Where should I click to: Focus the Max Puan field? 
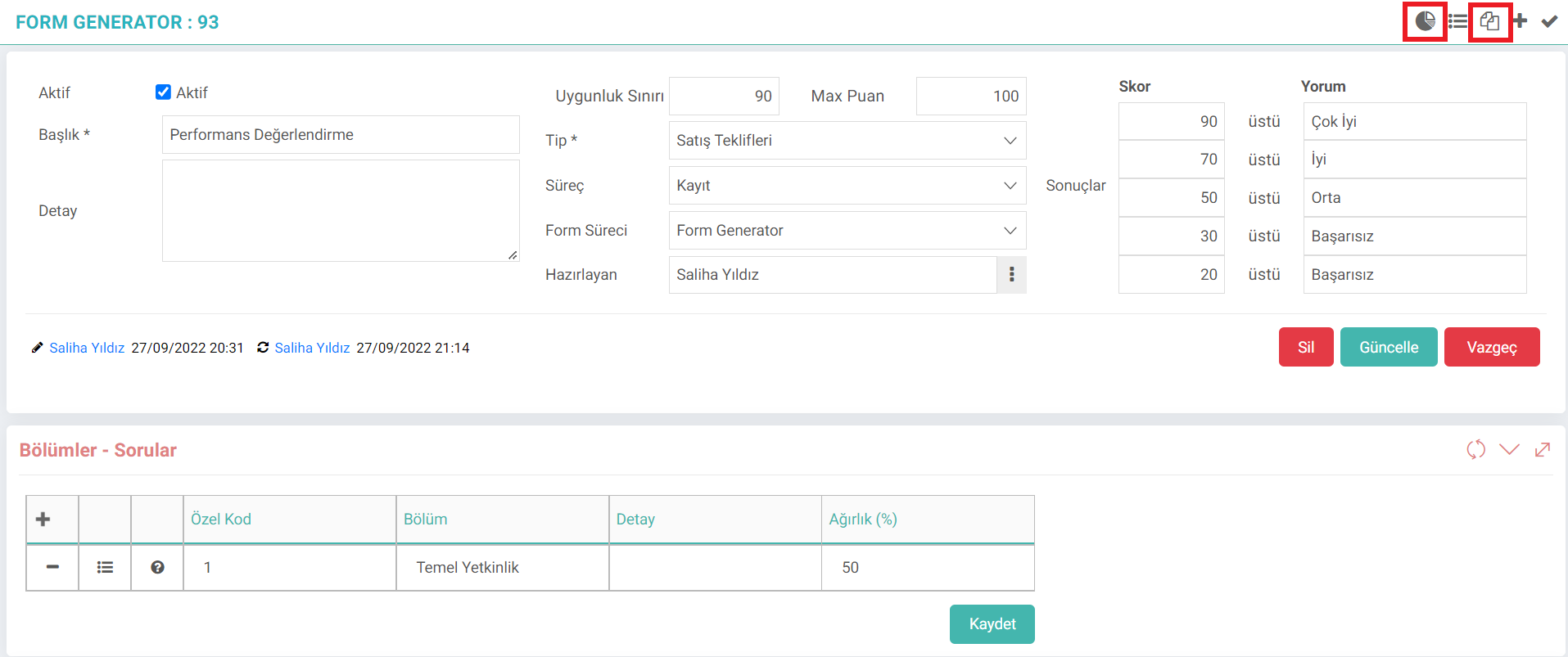point(971,97)
